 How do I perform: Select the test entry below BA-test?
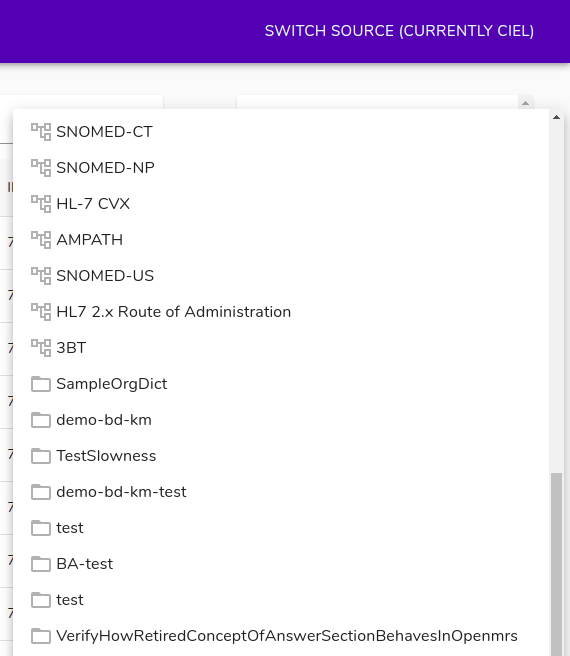pos(281,600)
